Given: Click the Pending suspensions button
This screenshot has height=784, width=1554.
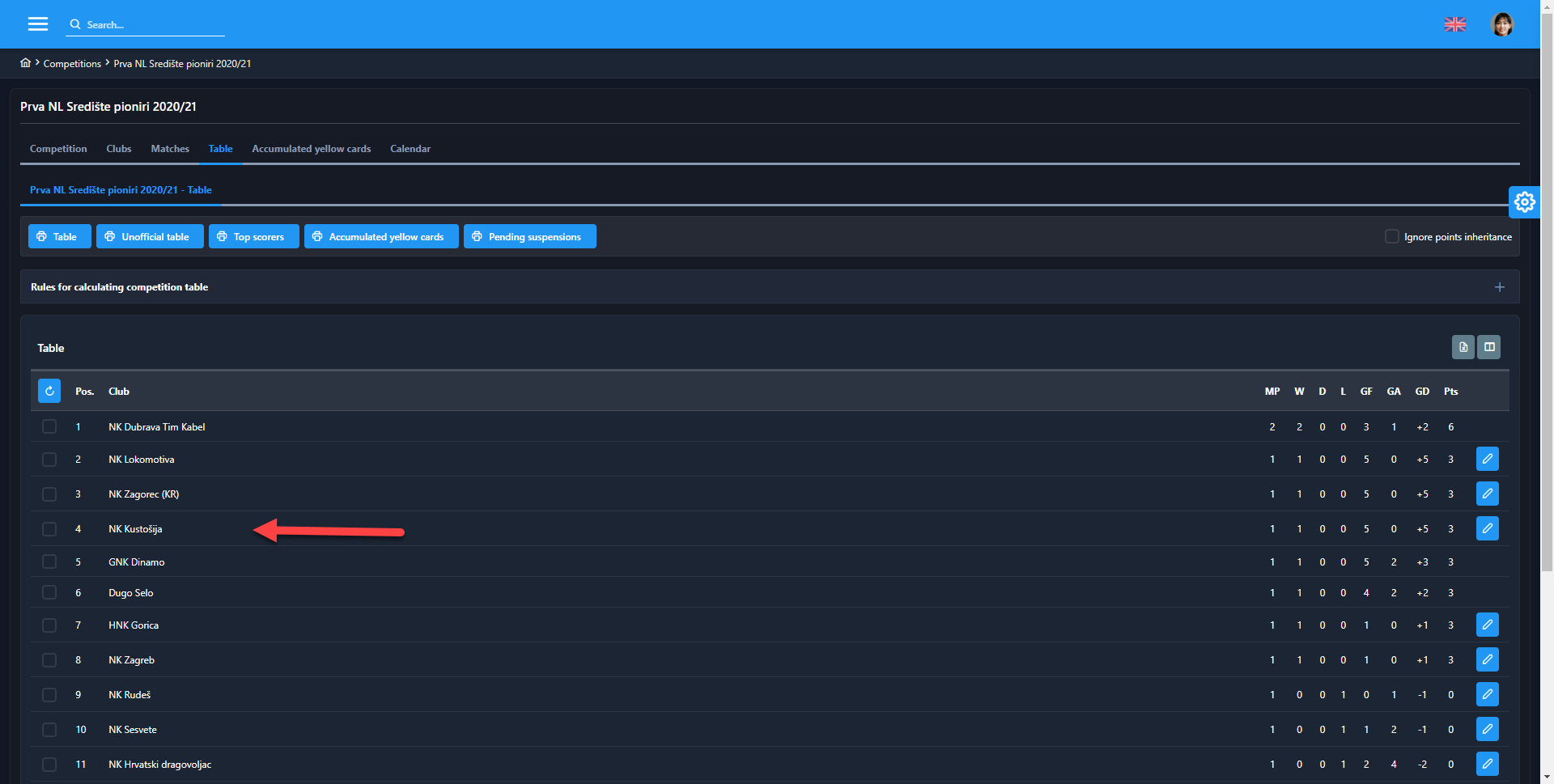Looking at the screenshot, I should [x=529, y=236].
